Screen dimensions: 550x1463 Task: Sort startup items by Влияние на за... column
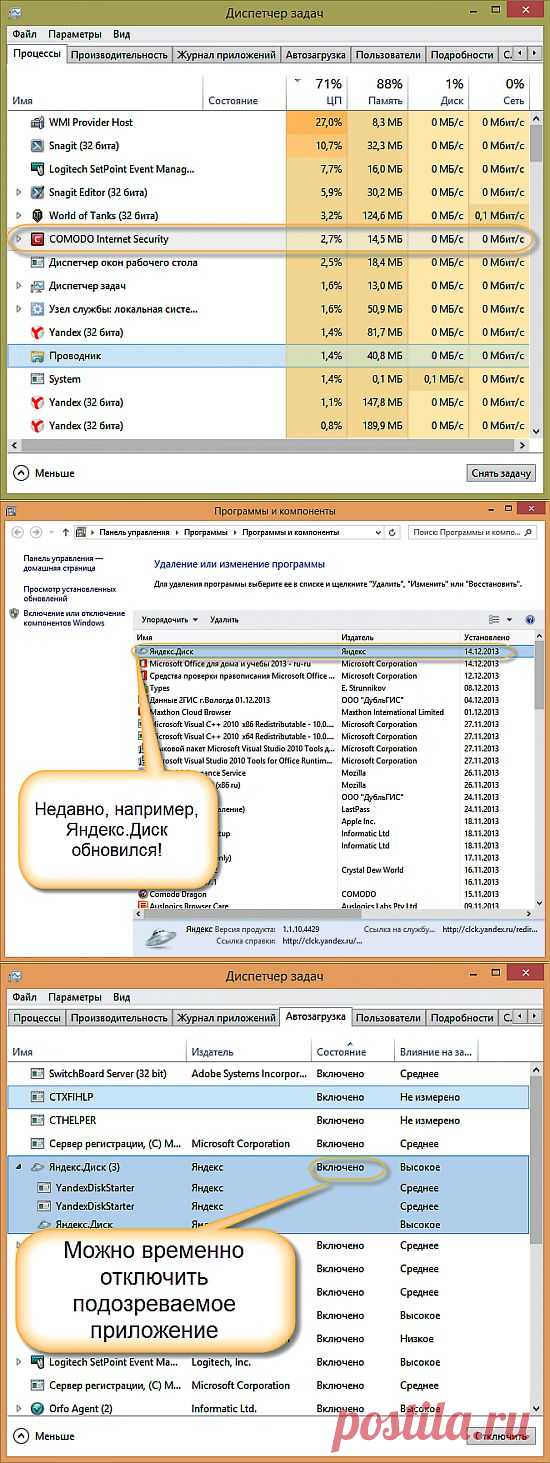(x=436, y=1051)
